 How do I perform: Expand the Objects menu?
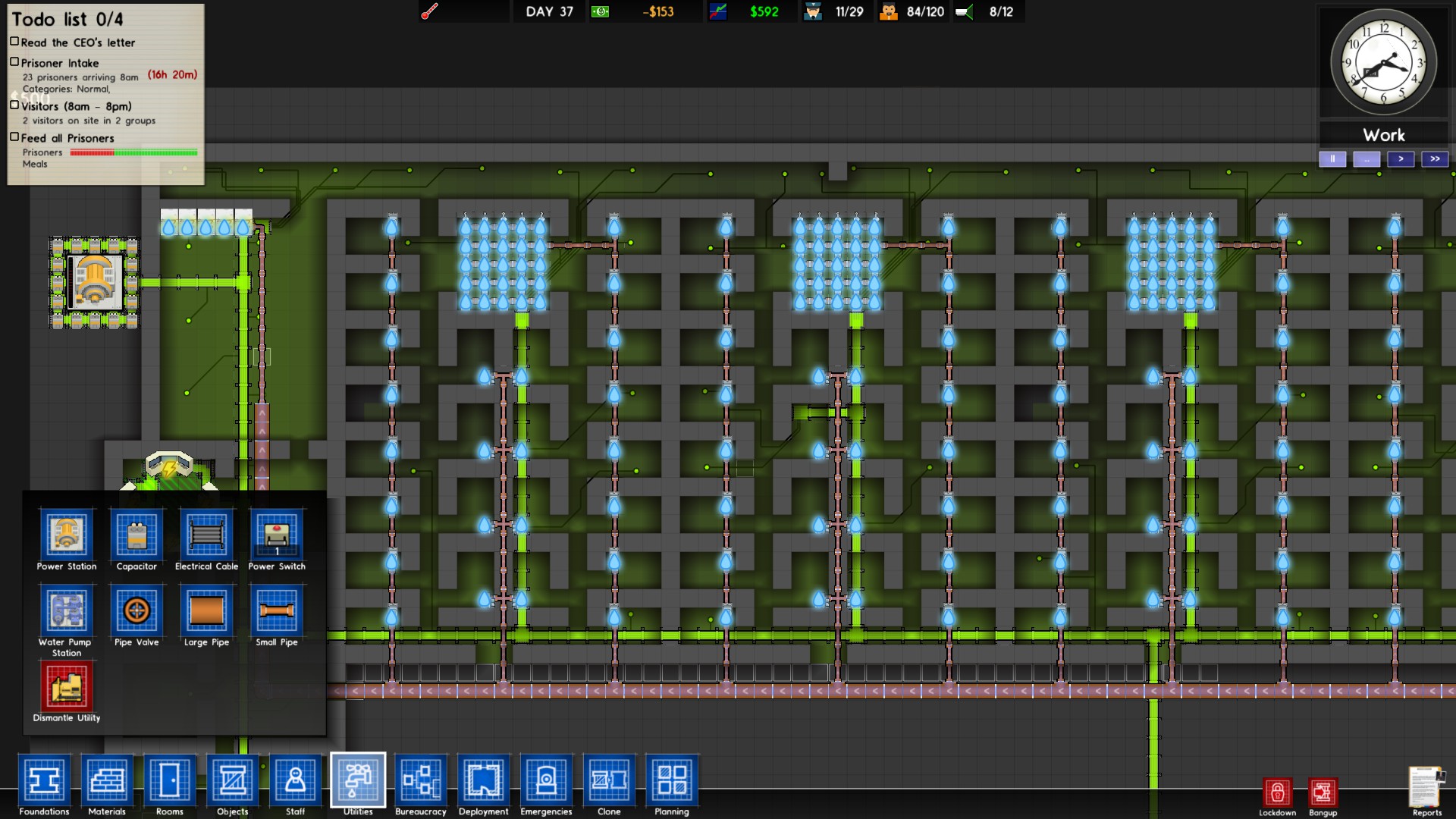click(x=232, y=780)
